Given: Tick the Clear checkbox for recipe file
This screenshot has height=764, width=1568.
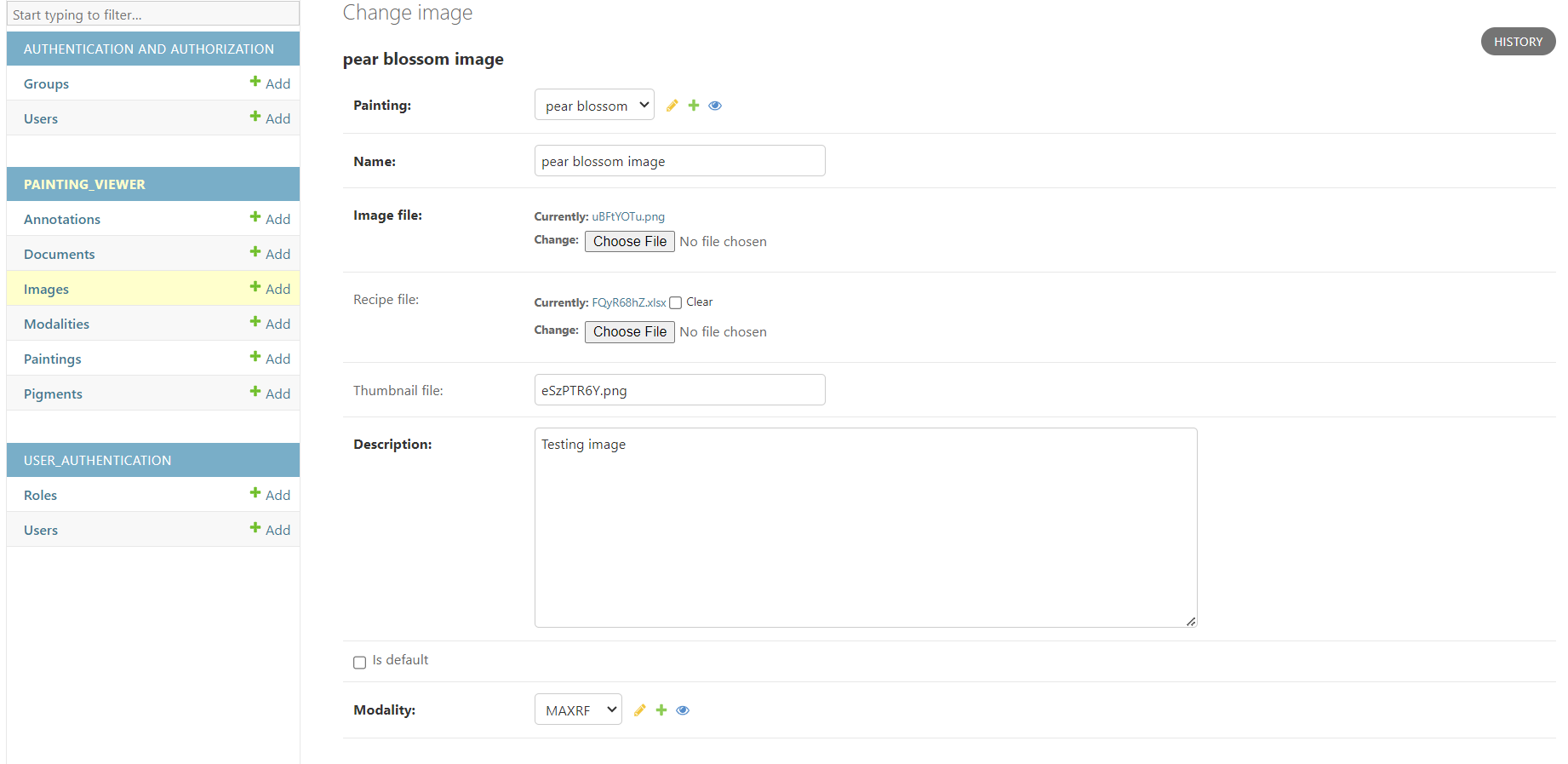Looking at the screenshot, I should coord(676,302).
